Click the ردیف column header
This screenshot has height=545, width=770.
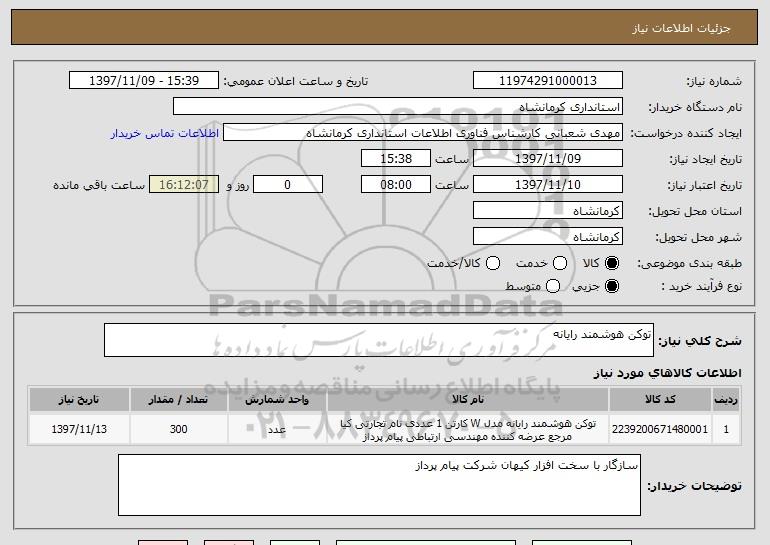point(726,399)
